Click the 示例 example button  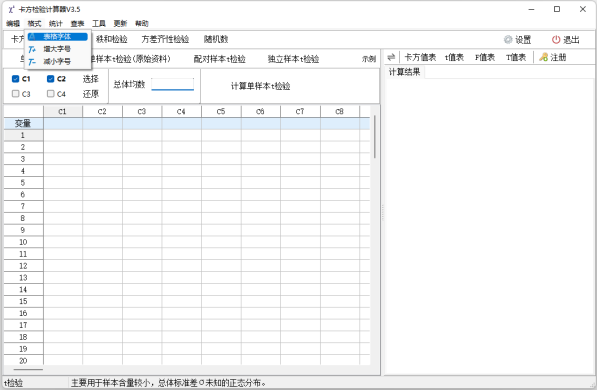[x=369, y=59]
